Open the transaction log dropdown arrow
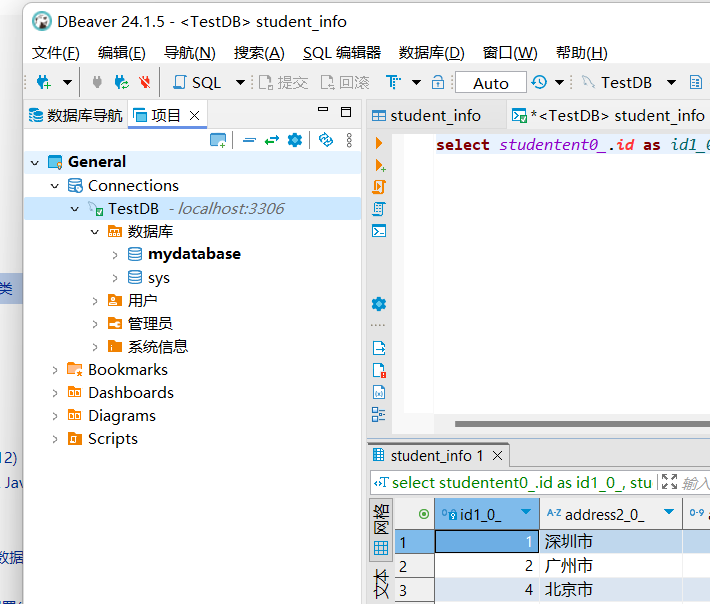 click(x=560, y=82)
